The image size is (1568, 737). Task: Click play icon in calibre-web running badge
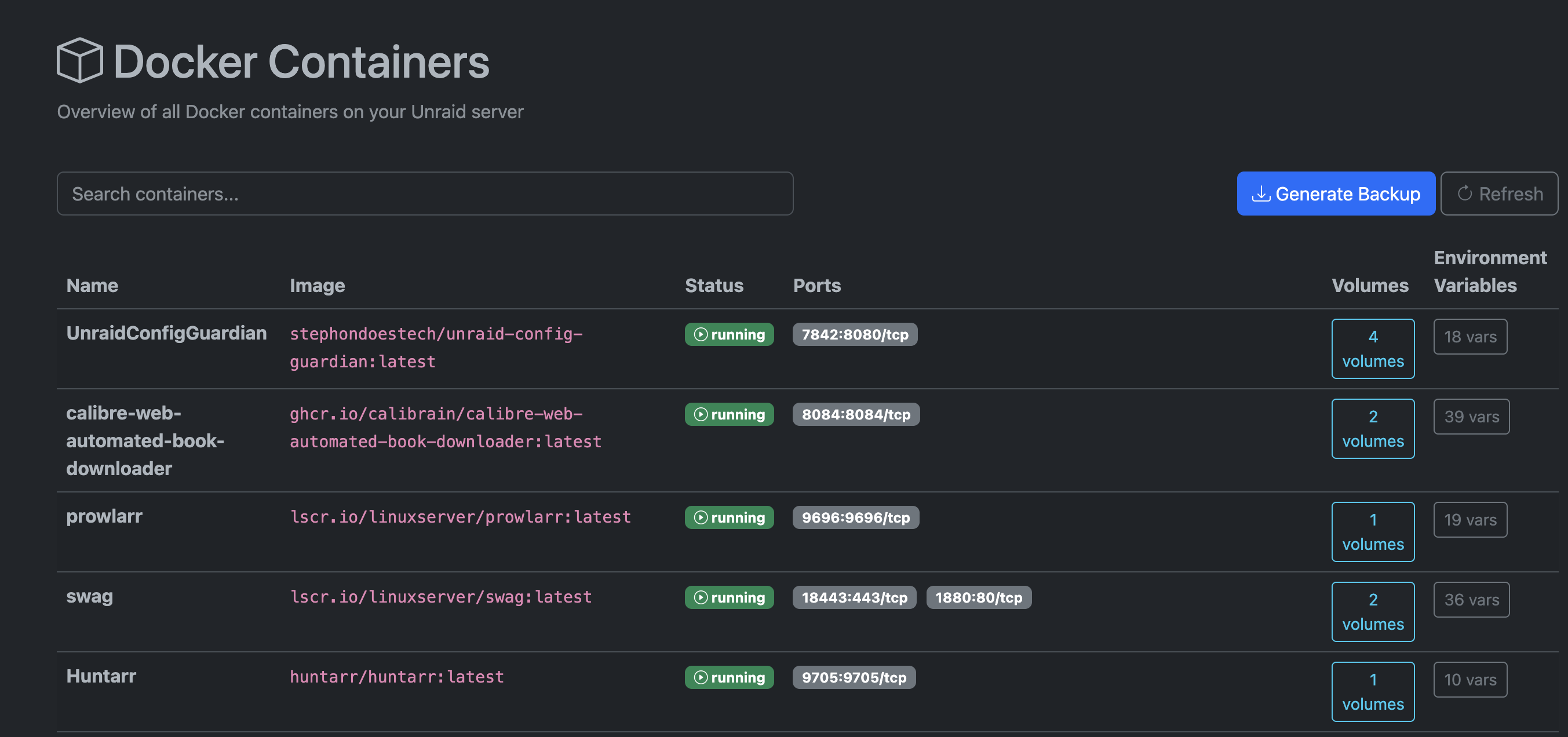701,414
